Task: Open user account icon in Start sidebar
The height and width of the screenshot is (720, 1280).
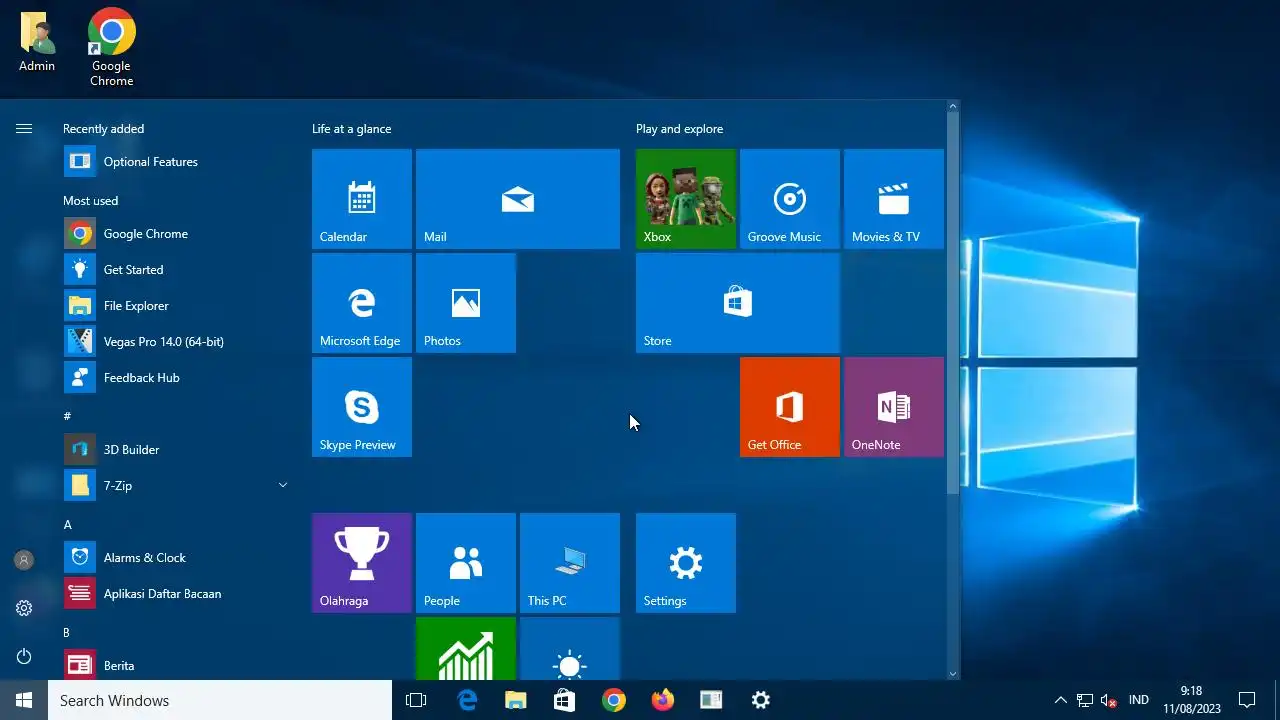Action: [24, 560]
